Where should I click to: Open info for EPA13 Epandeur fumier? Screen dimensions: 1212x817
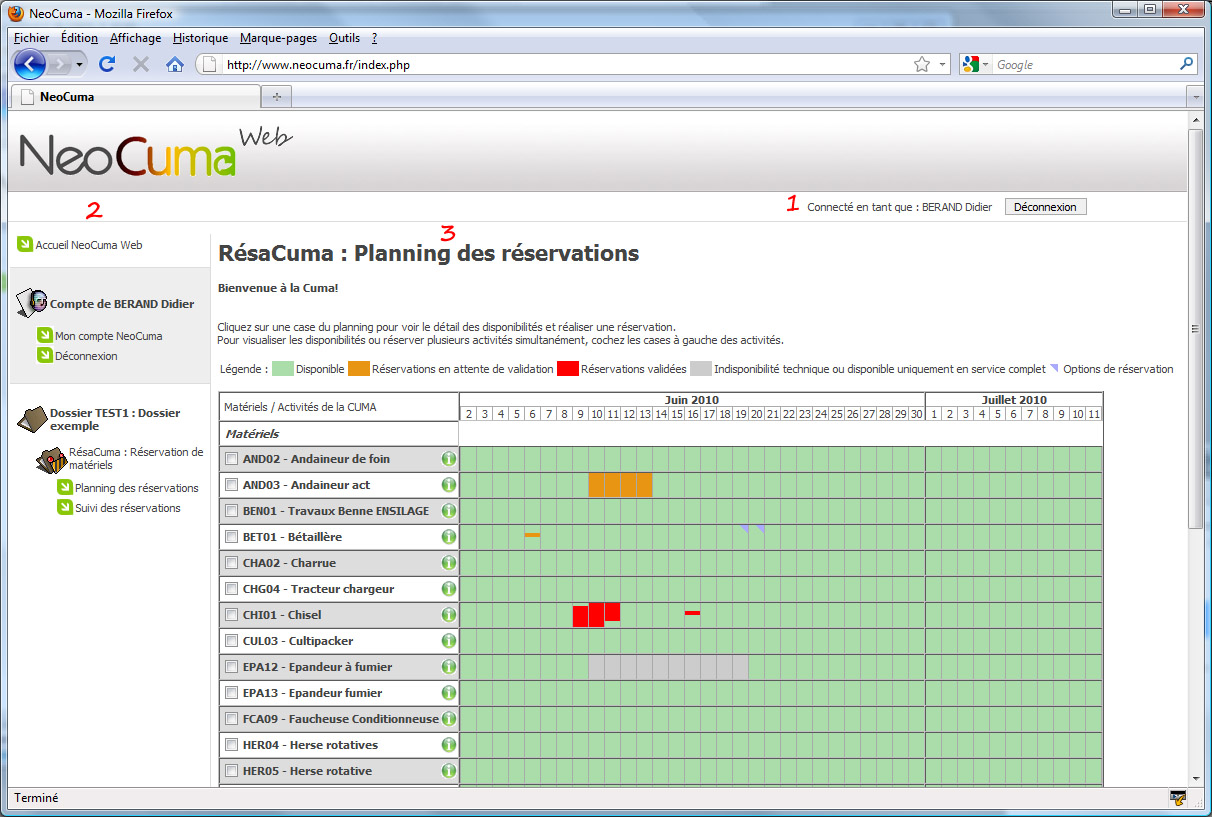tap(449, 693)
